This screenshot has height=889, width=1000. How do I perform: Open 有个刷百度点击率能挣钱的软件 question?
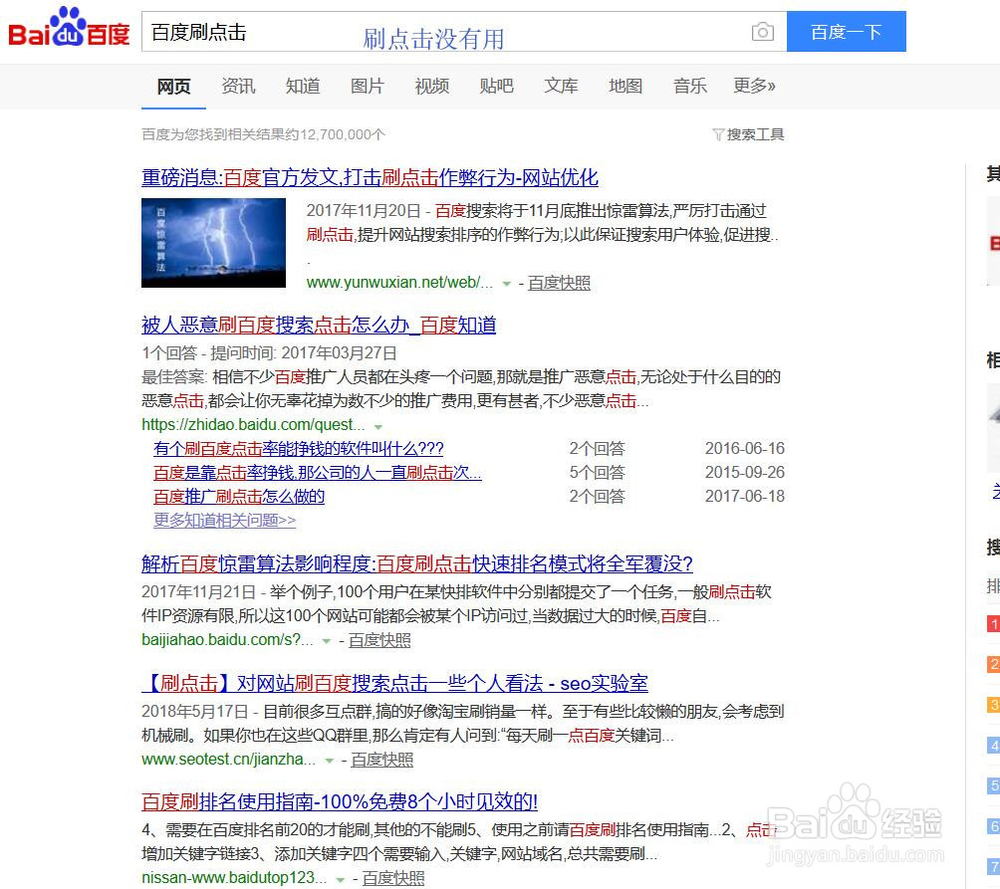pos(298,449)
